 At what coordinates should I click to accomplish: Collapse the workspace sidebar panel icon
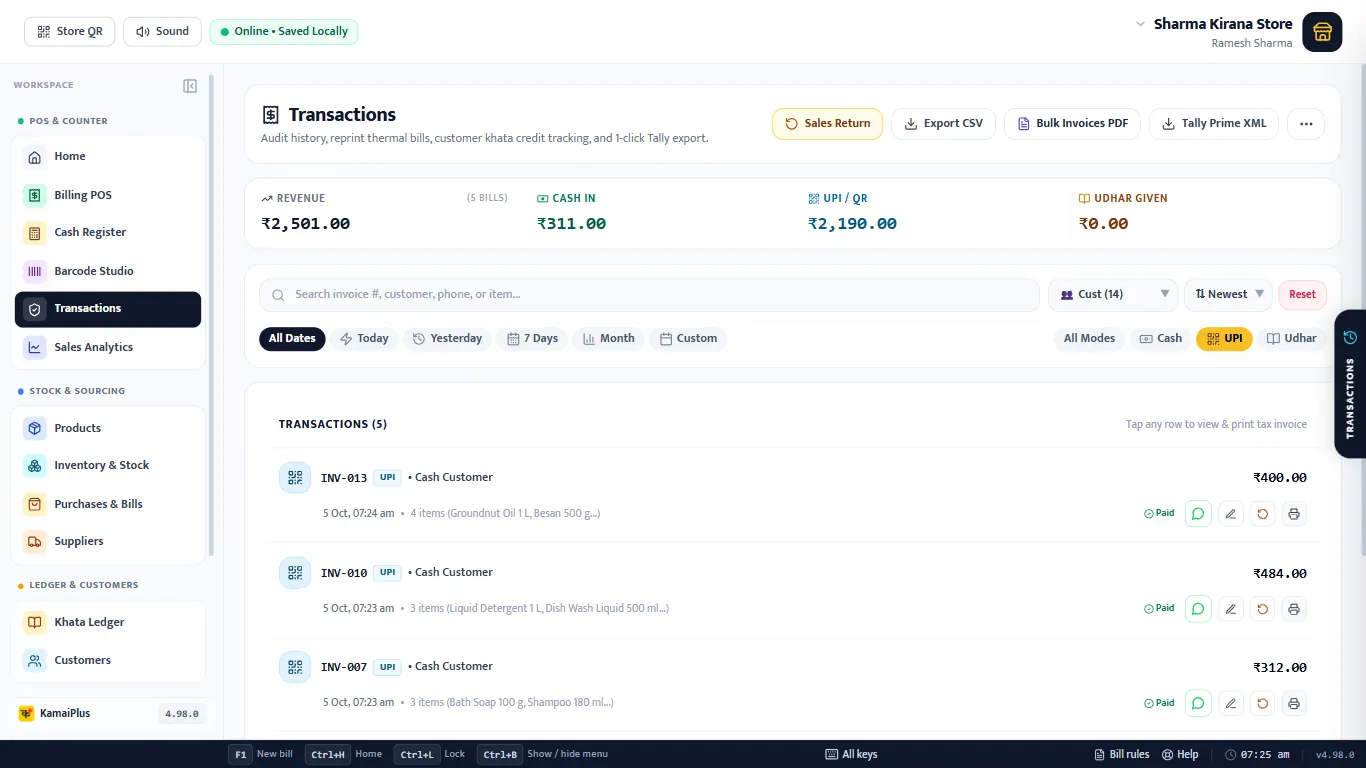tap(190, 86)
